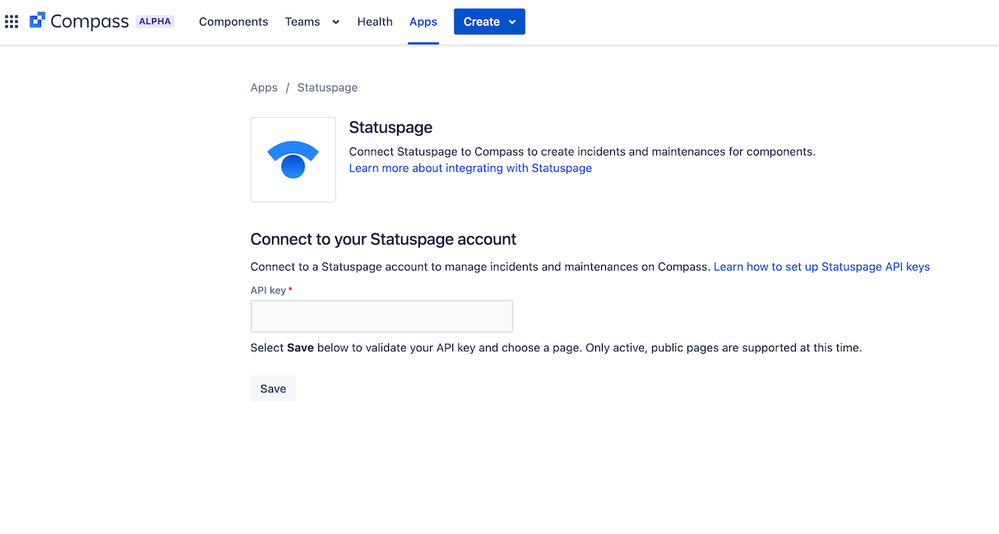Select the Apps tab
999x534 pixels.
[x=423, y=22]
